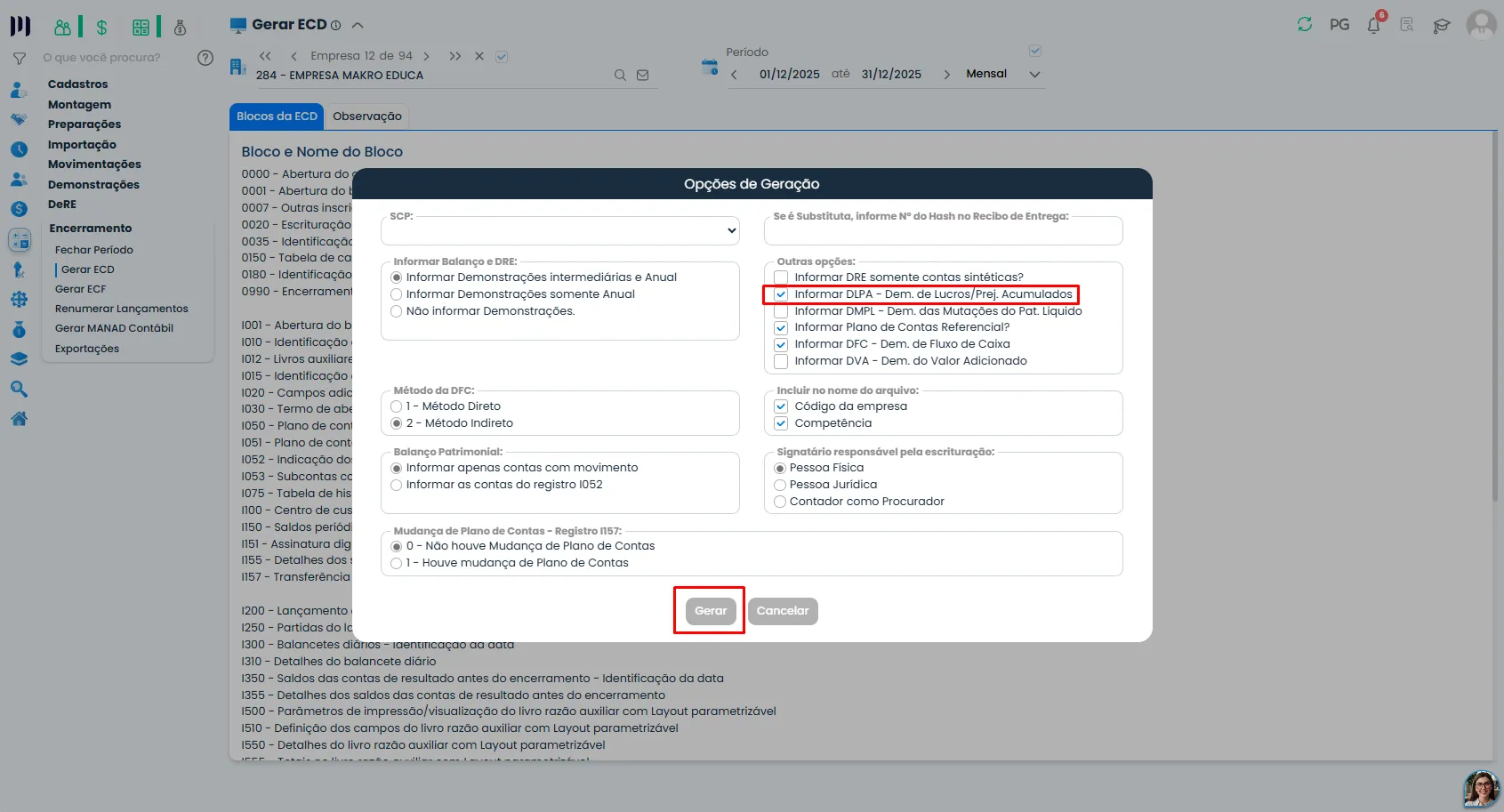1504x812 pixels.
Task: Collapse the Gerar ECD title chevron
Action: tap(358, 25)
